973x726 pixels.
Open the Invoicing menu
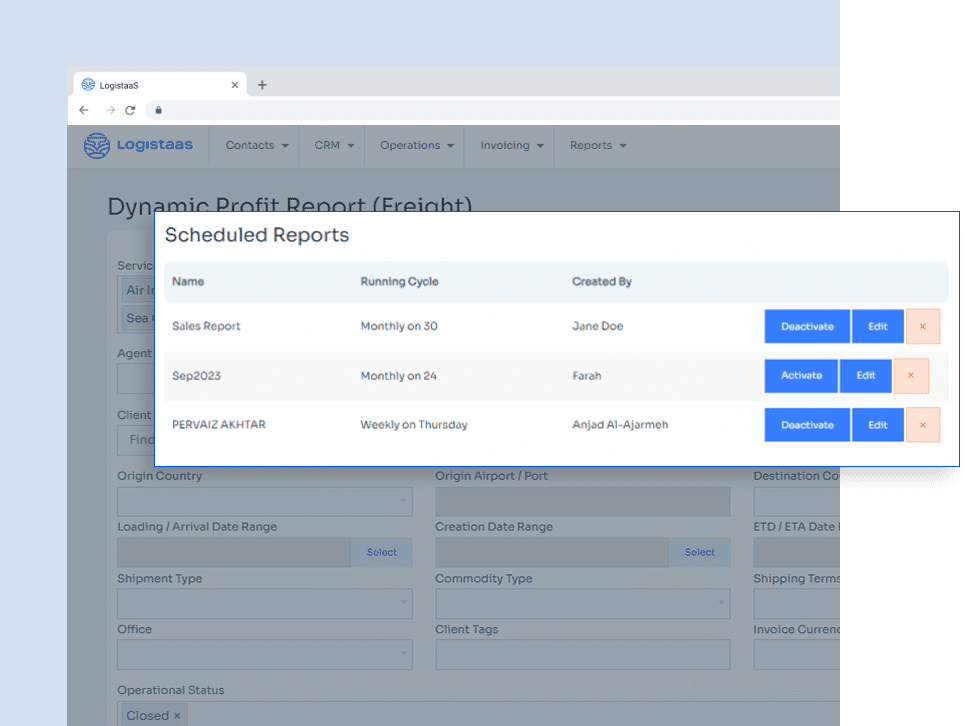(x=511, y=145)
